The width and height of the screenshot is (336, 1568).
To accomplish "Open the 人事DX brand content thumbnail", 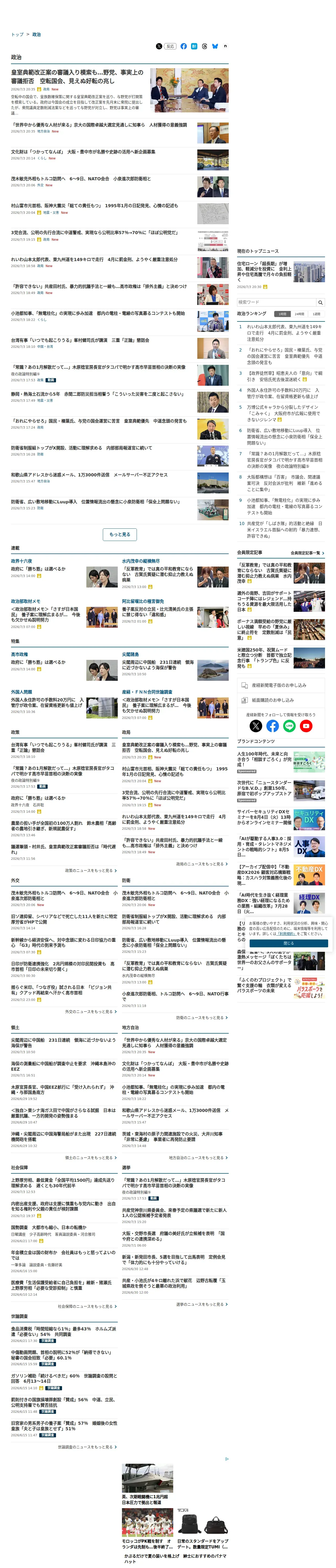I will tap(309, 847).
